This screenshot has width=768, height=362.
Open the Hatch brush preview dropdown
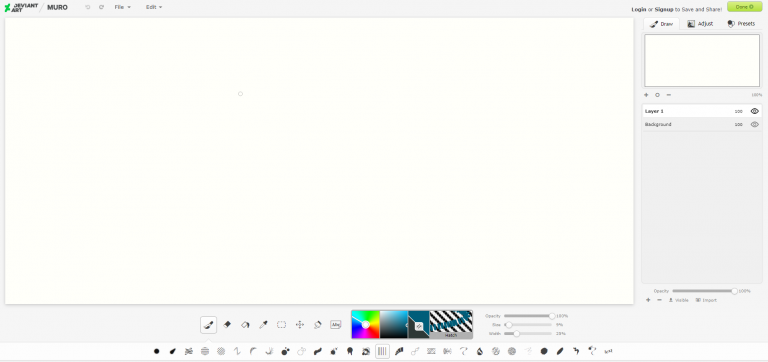451,324
